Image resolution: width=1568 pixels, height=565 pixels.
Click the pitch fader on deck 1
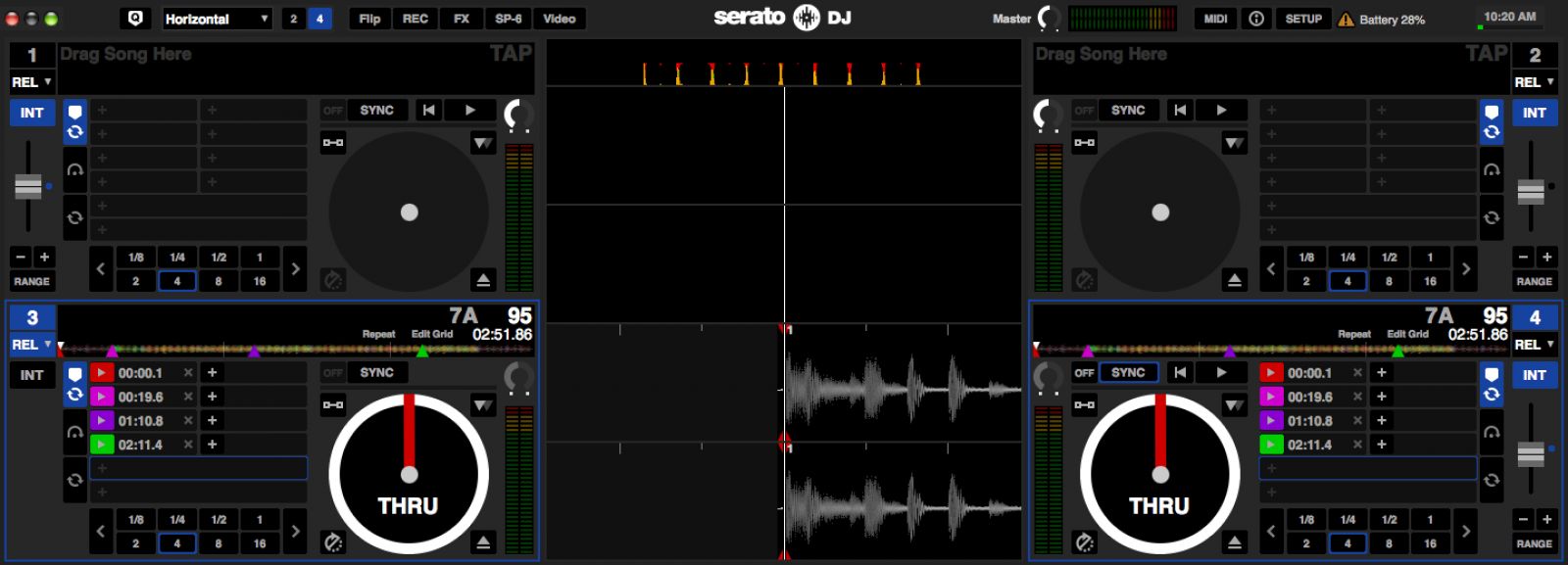(x=28, y=186)
